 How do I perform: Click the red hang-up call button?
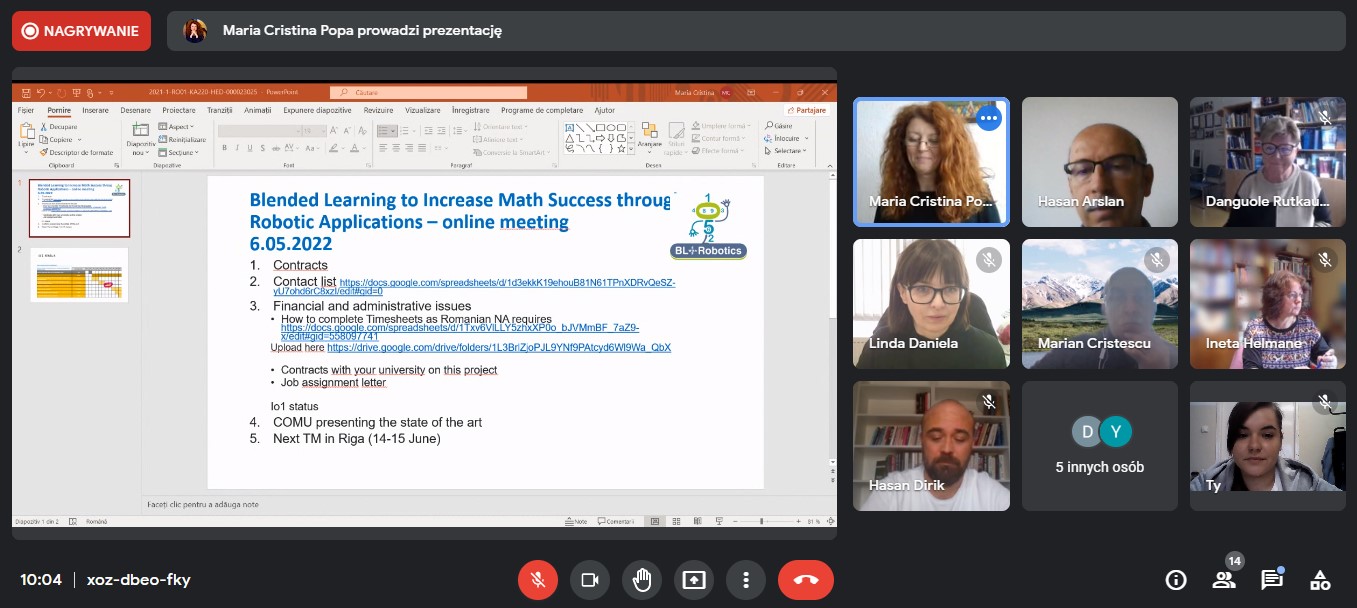coord(806,580)
